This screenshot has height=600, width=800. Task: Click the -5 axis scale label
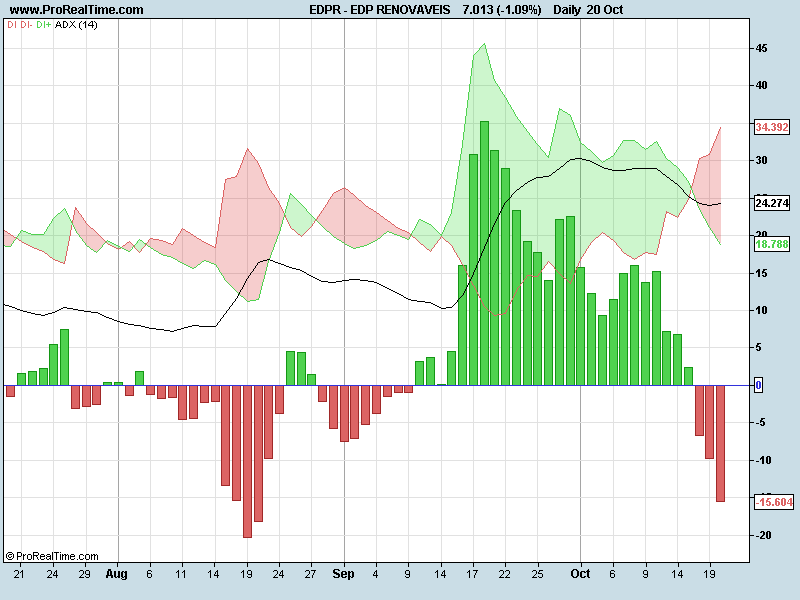click(760, 422)
